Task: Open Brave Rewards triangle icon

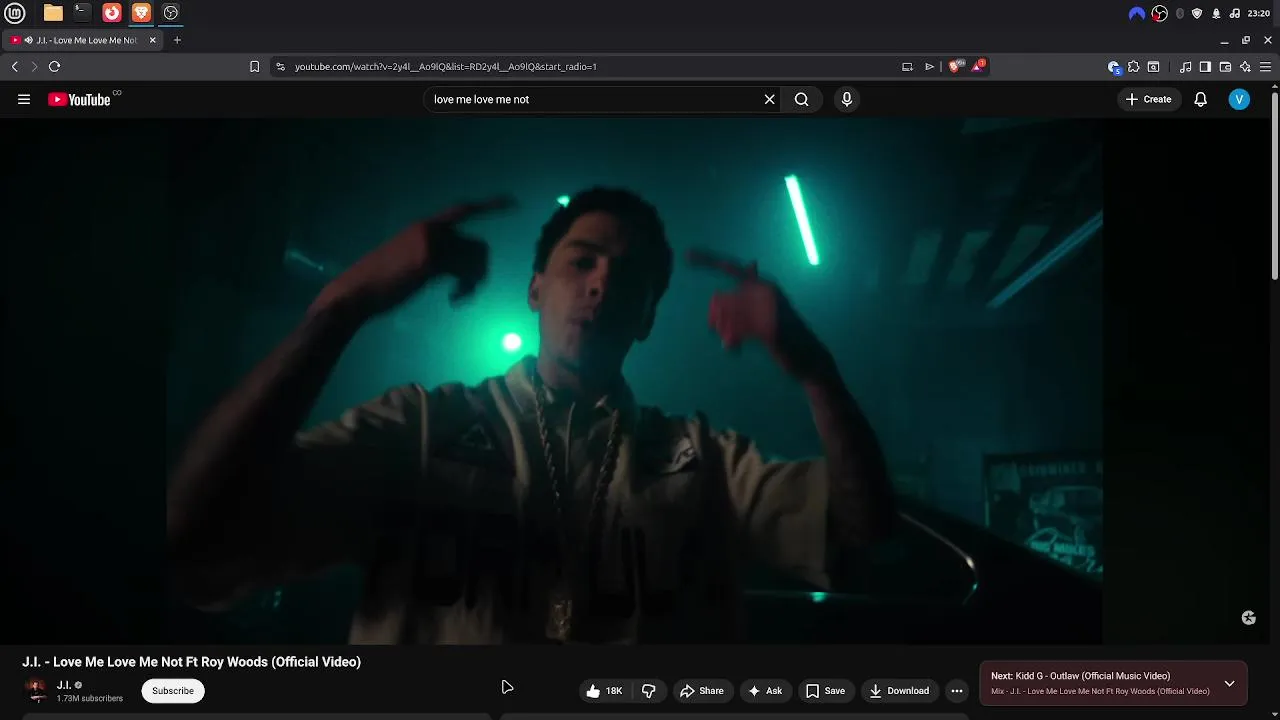Action: [x=978, y=67]
